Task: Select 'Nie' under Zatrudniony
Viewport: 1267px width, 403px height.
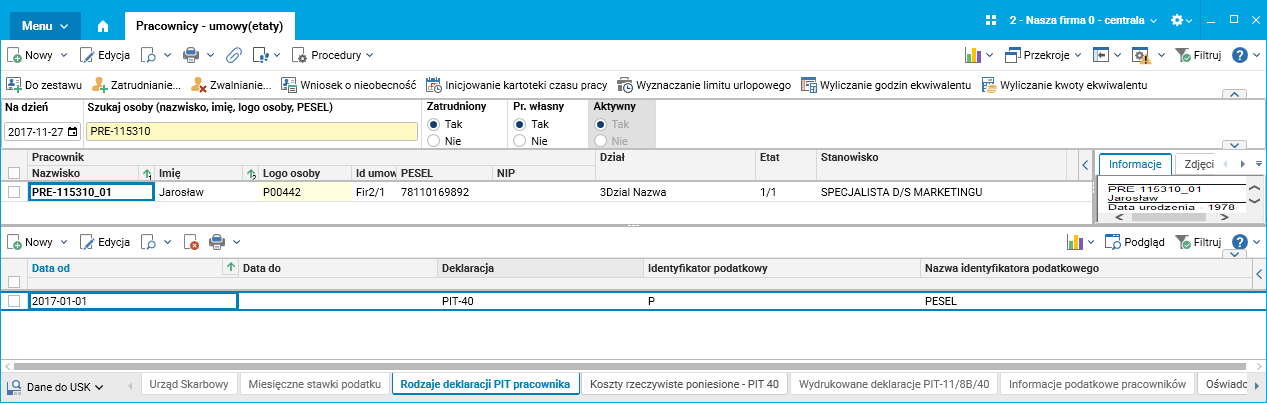Action: pos(434,141)
